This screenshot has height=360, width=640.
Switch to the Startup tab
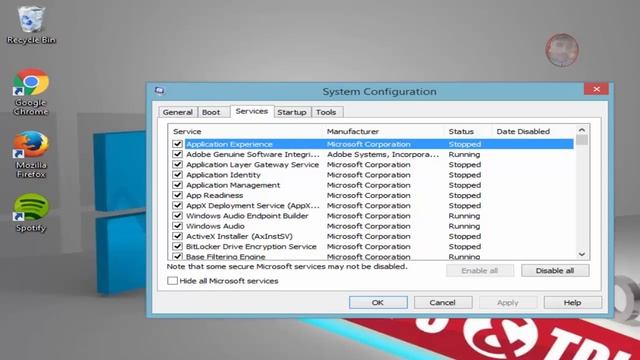click(x=291, y=112)
